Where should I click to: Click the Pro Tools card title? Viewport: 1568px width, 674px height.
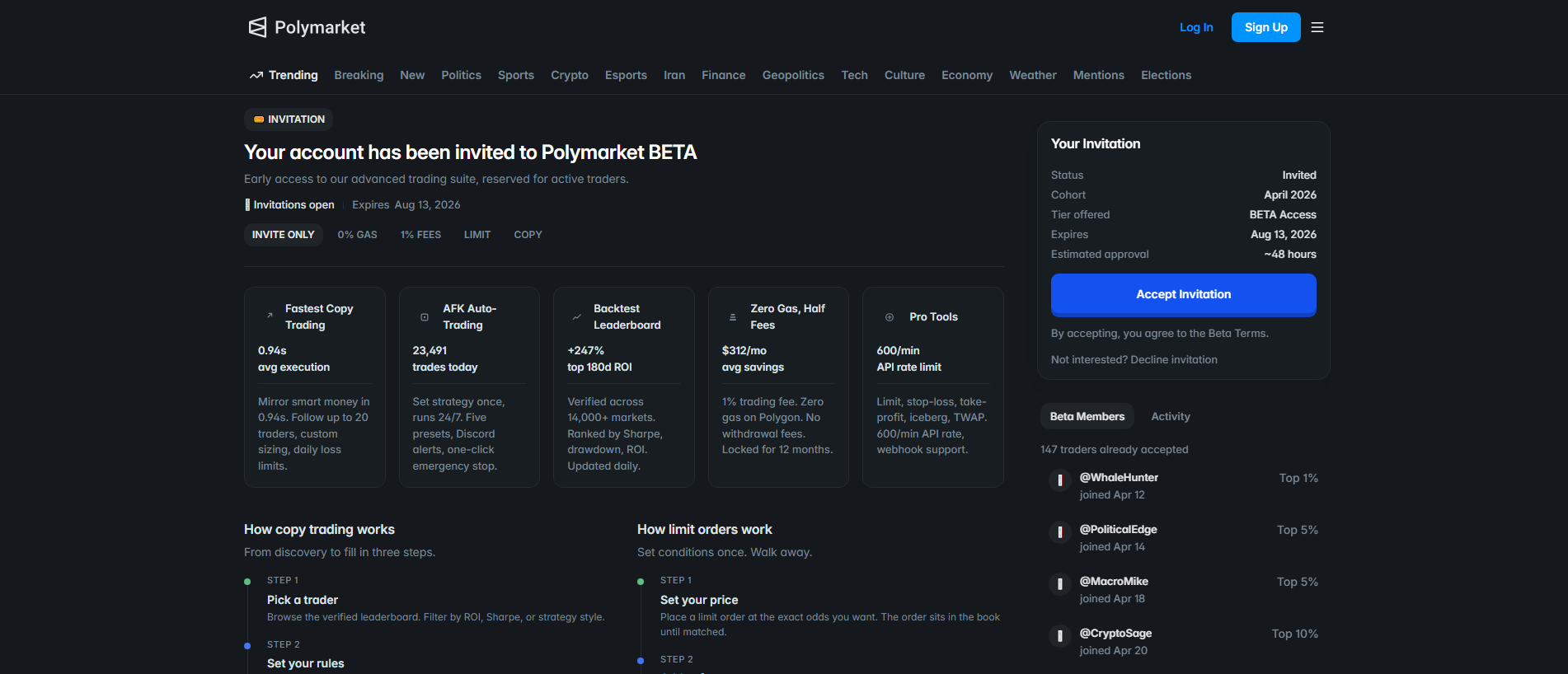coord(933,317)
